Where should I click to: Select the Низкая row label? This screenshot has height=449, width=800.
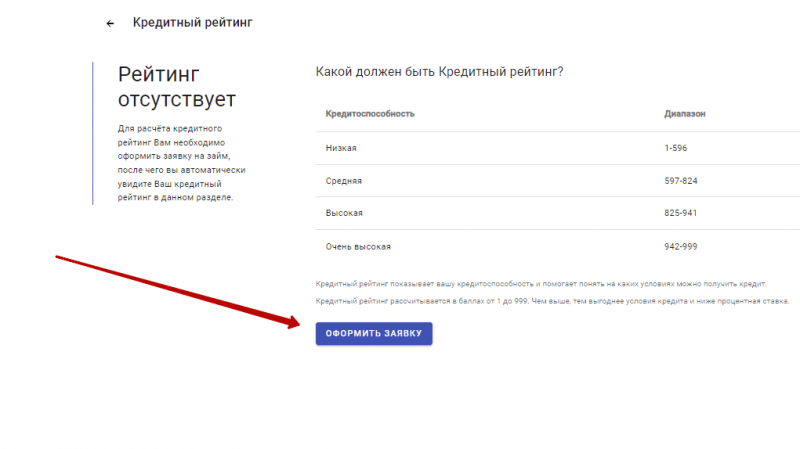click(x=341, y=148)
